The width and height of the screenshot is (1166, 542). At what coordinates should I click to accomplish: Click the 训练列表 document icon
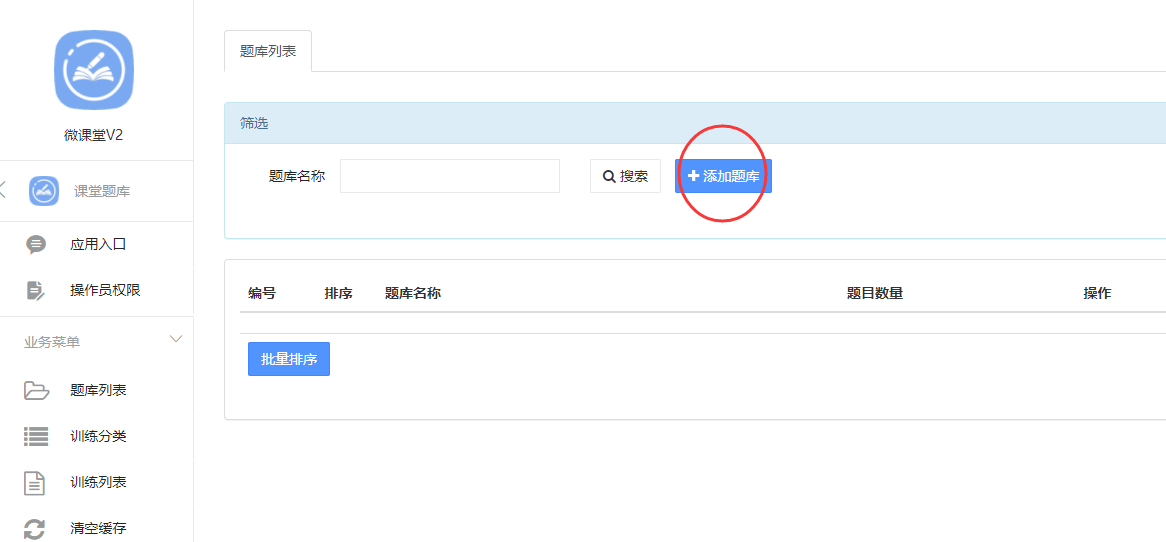tap(36, 483)
